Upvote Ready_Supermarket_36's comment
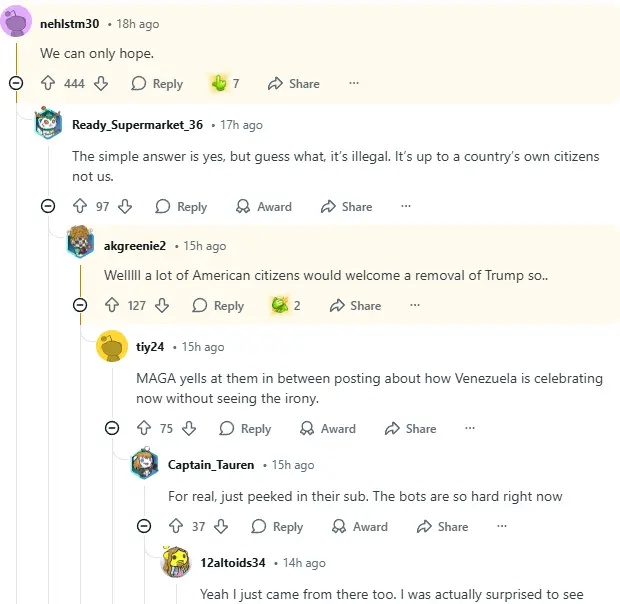620x604 pixels. [x=80, y=207]
